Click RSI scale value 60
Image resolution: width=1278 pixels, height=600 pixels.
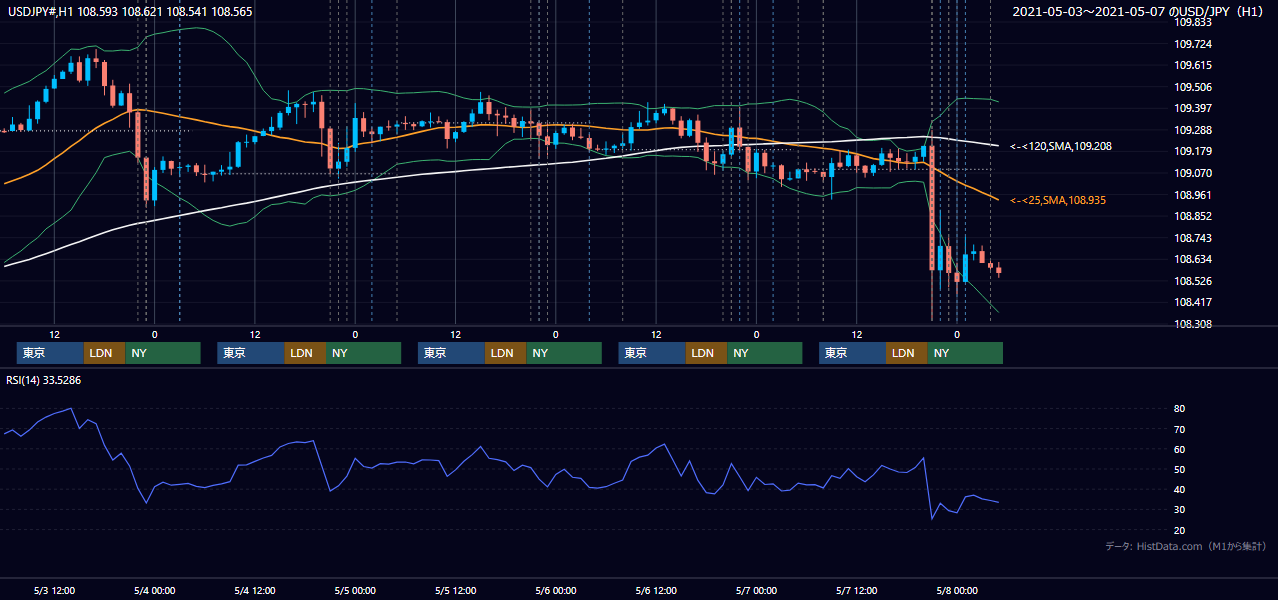pyautogui.click(x=1180, y=449)
